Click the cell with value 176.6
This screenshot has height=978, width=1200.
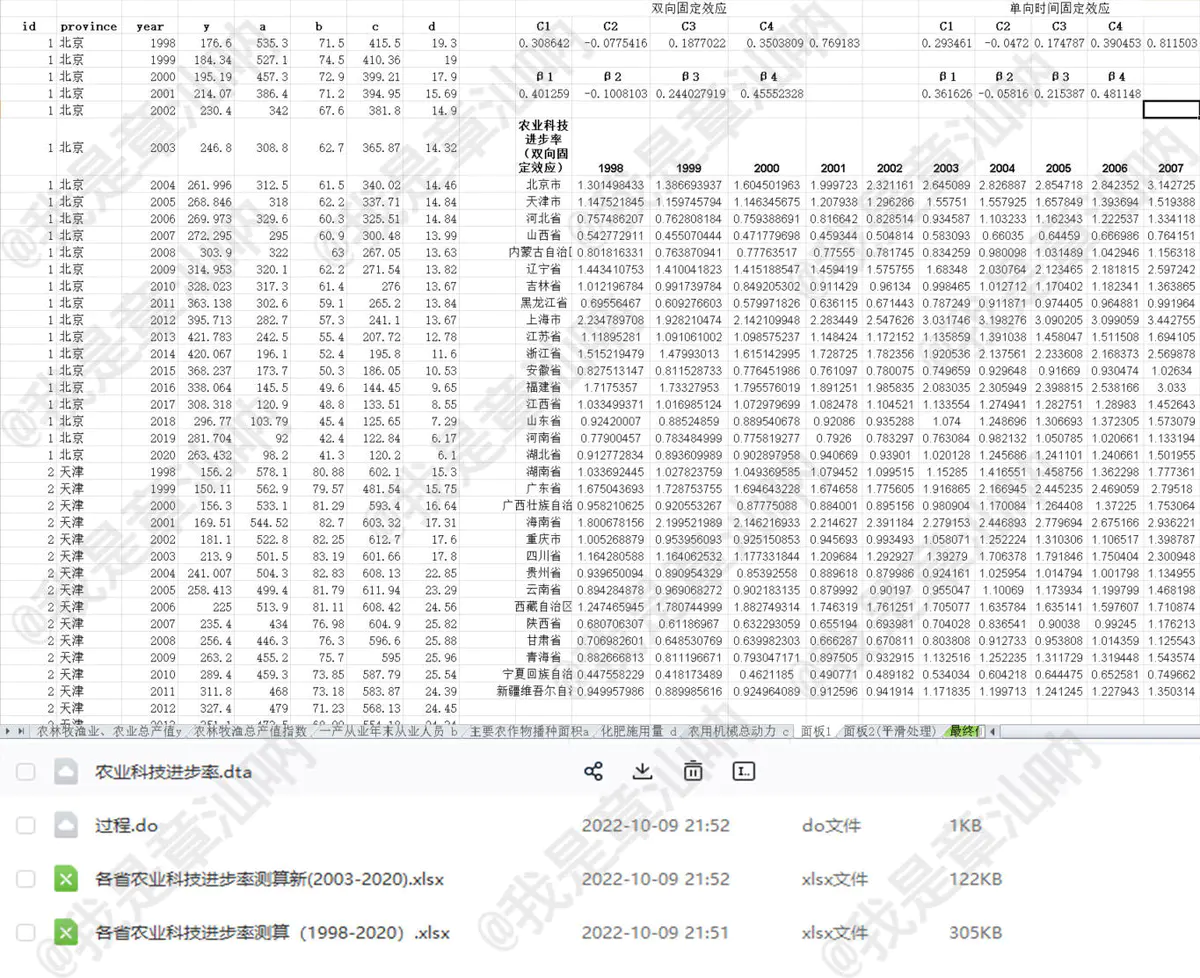(215, 43)
